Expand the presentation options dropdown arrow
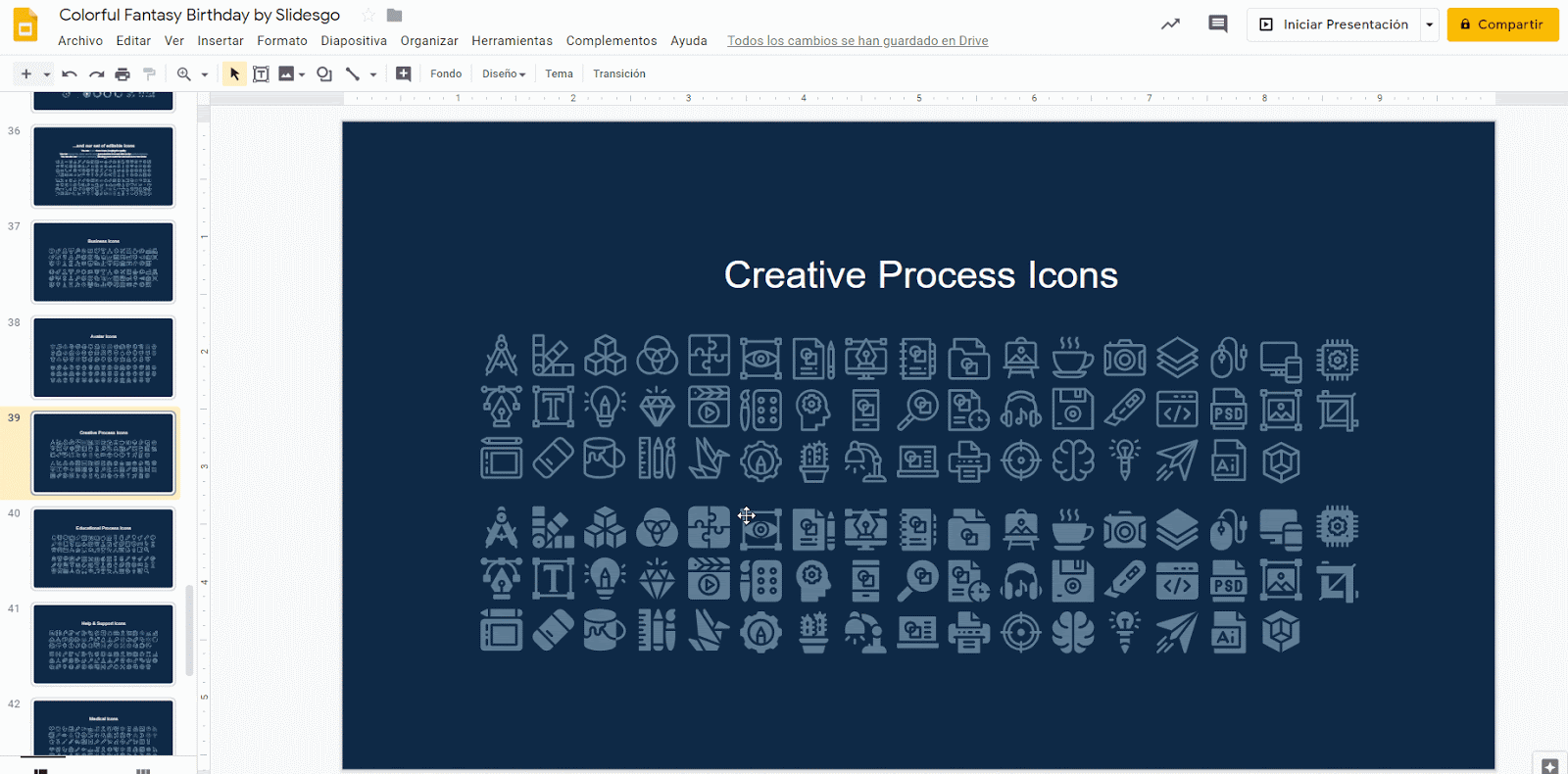Viewport: 1568px width, 774px height. [1430, 24]
